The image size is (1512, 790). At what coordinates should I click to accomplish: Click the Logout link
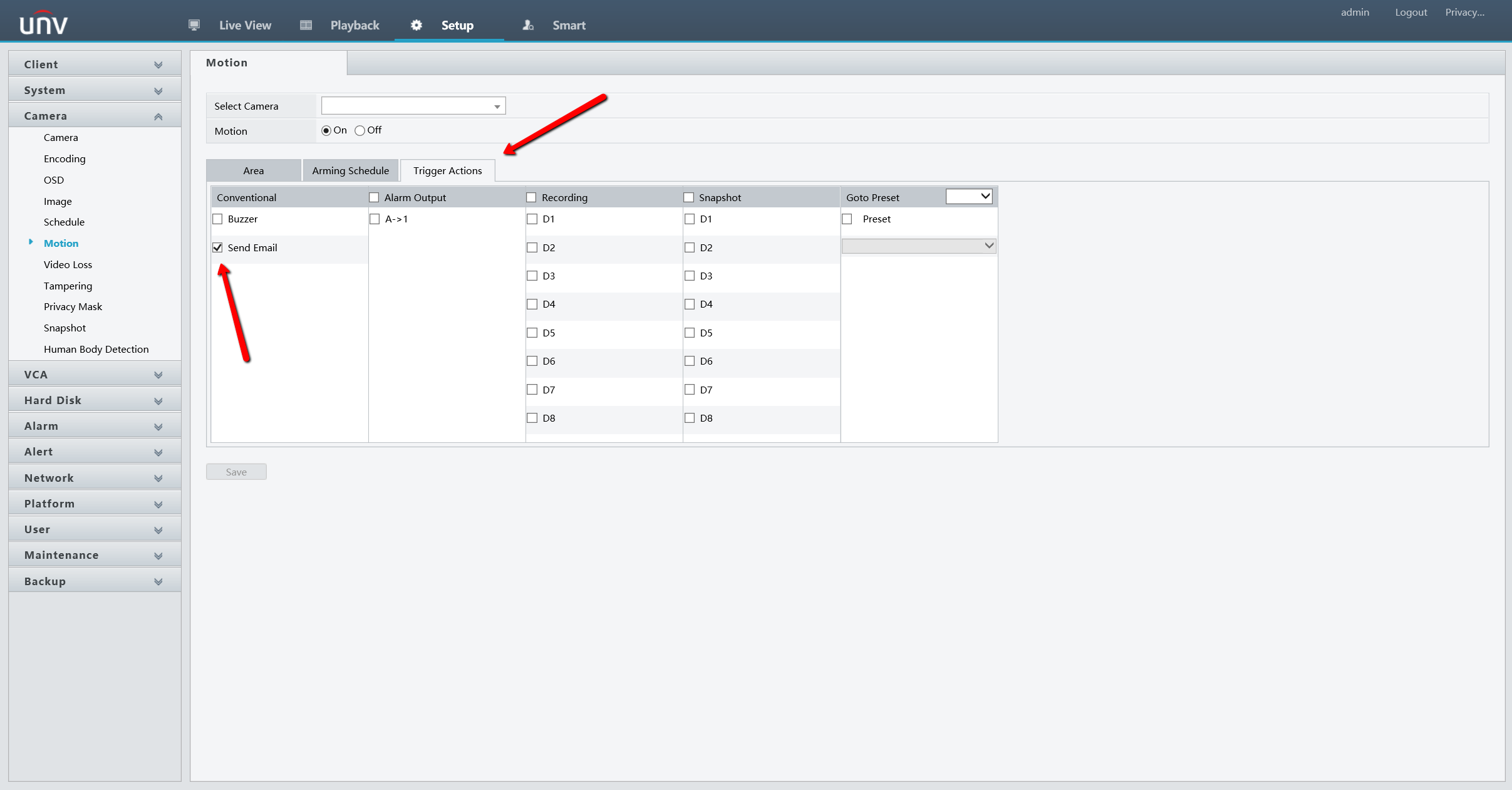click(x=1411, y=13)
